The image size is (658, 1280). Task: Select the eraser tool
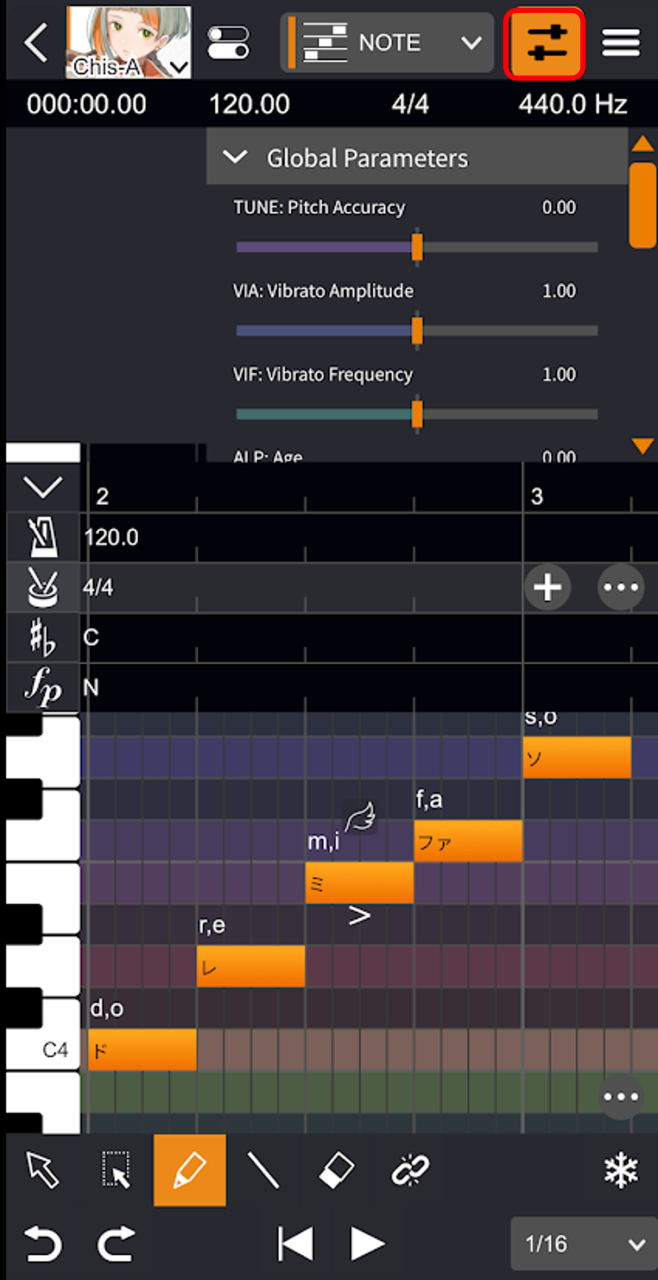[336, 1169]
